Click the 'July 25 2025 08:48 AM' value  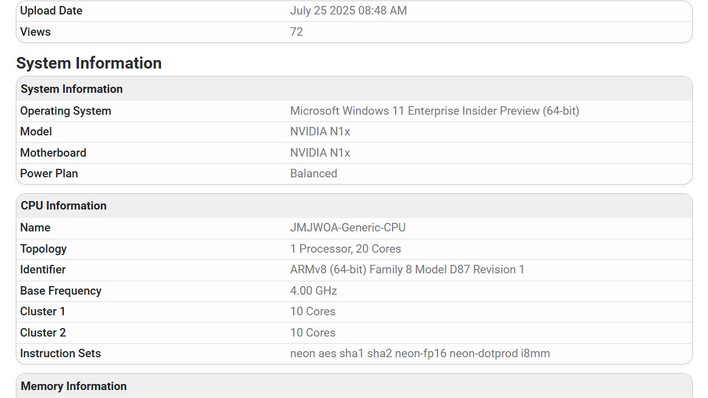click(348, 10)
